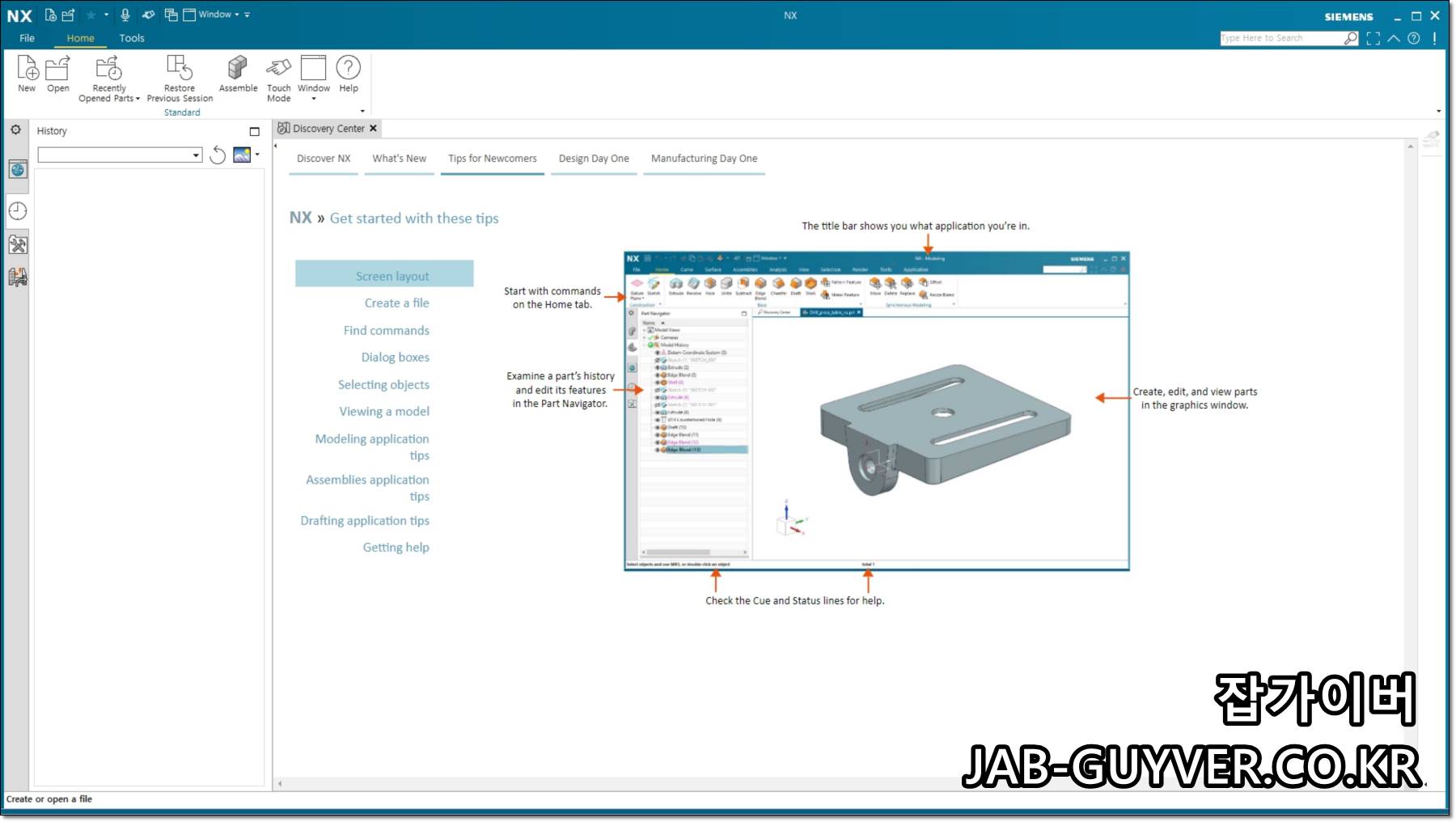1456x822 pixels.
Task: Switch to the Design Day One tab
Action: tap(594, 159)
